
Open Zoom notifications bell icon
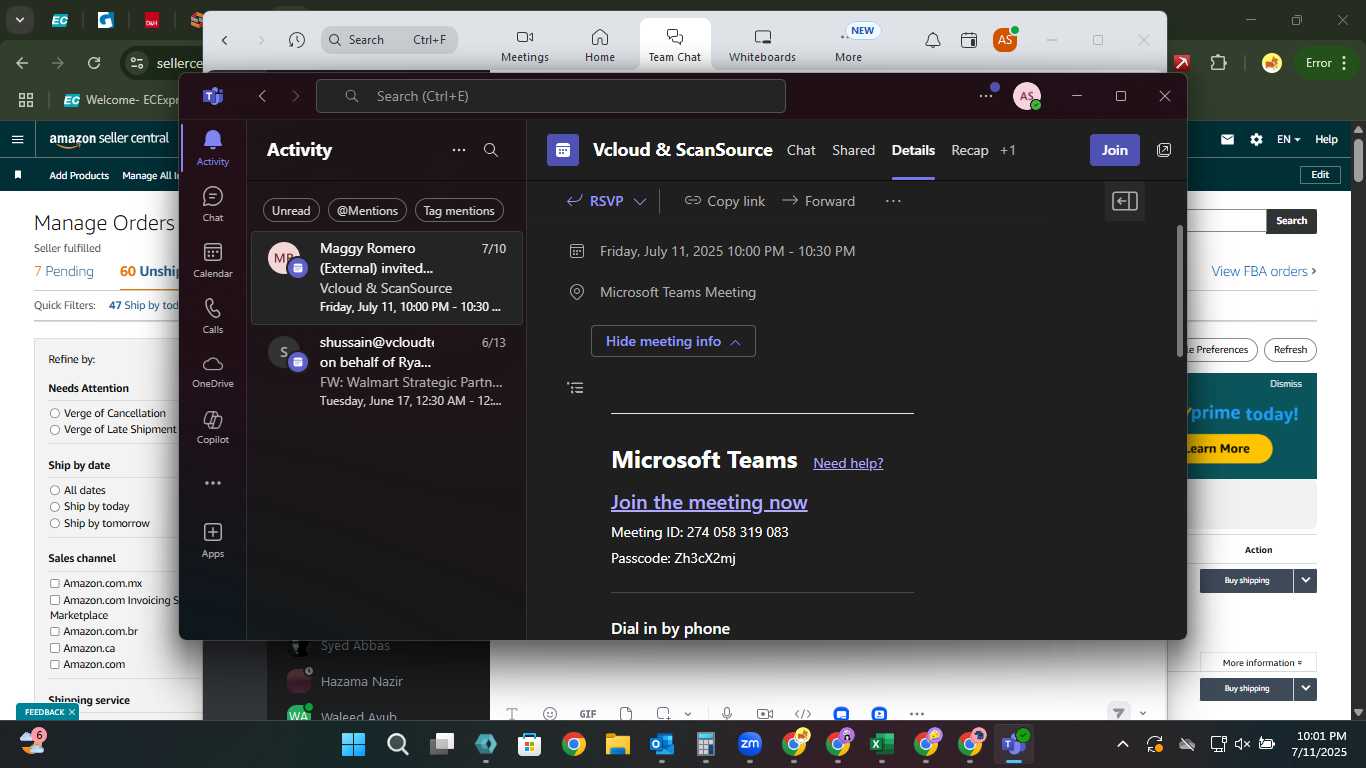[x=932, y=40]
